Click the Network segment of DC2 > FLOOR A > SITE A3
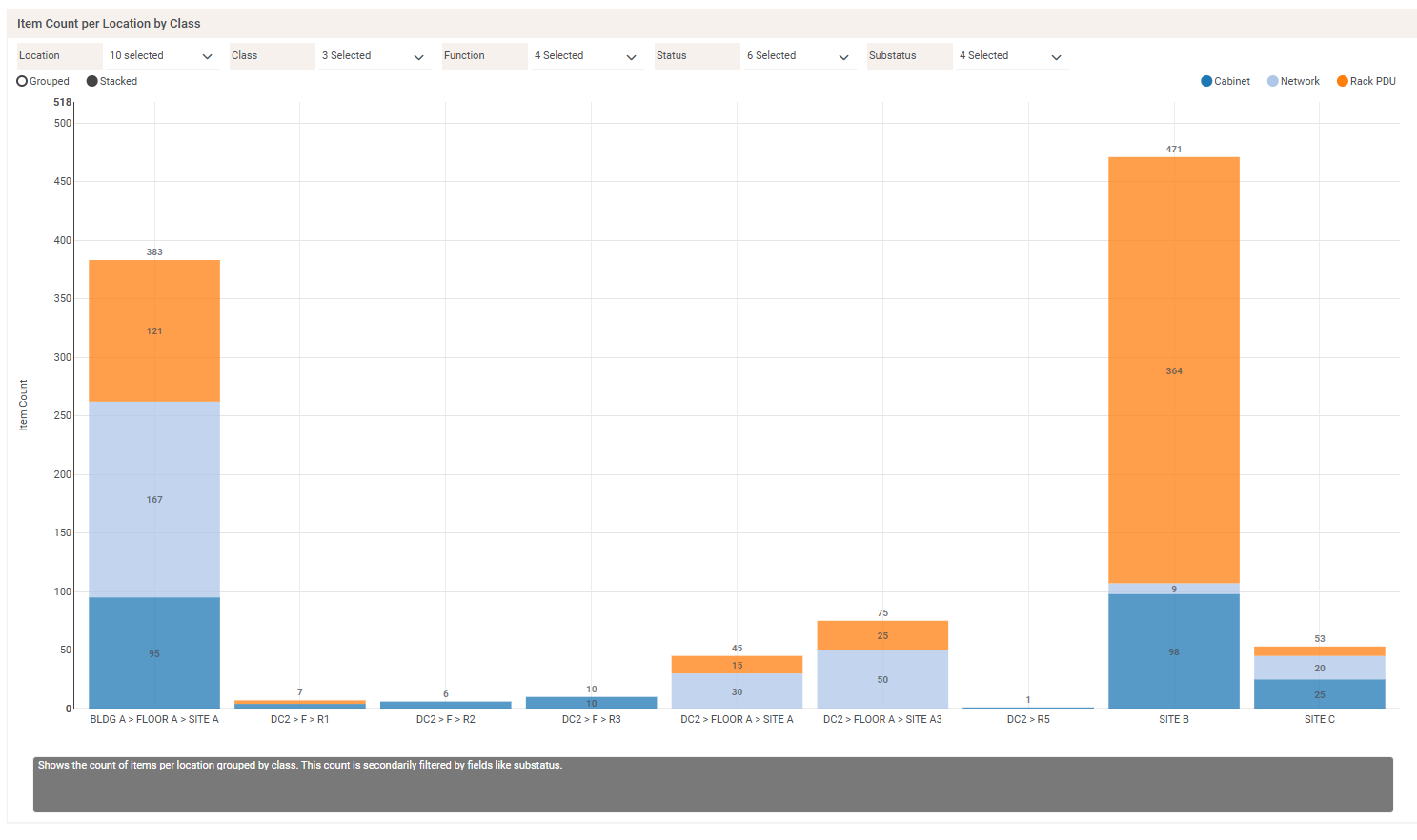 pyautogui.click(x=882, y=679)
